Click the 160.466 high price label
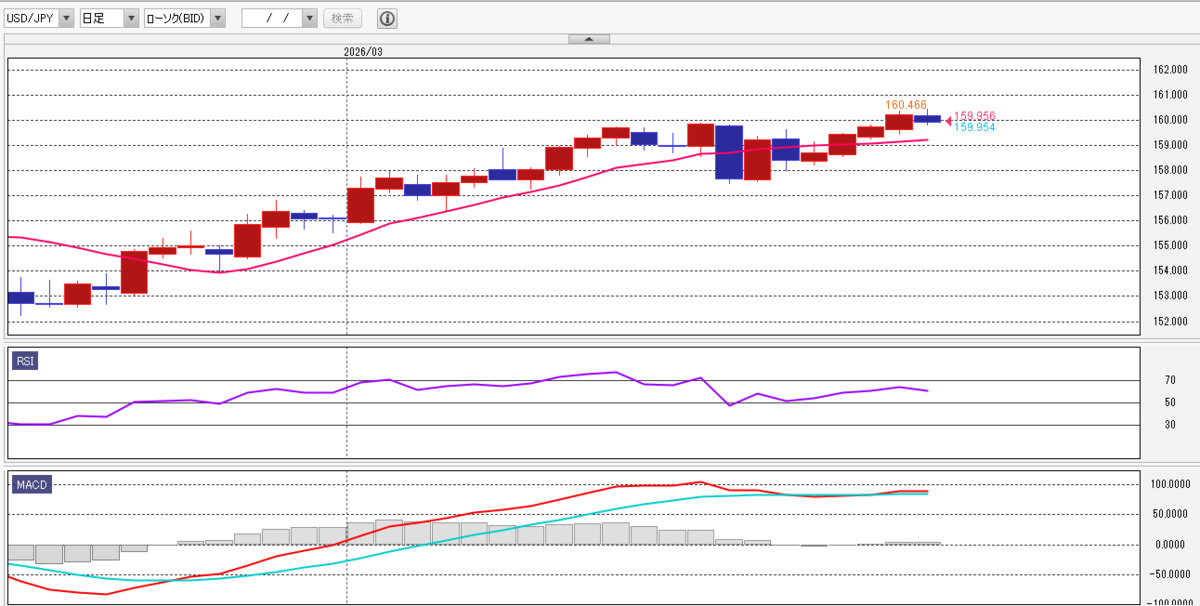The image size is (1200, 606). click(906, 104)
